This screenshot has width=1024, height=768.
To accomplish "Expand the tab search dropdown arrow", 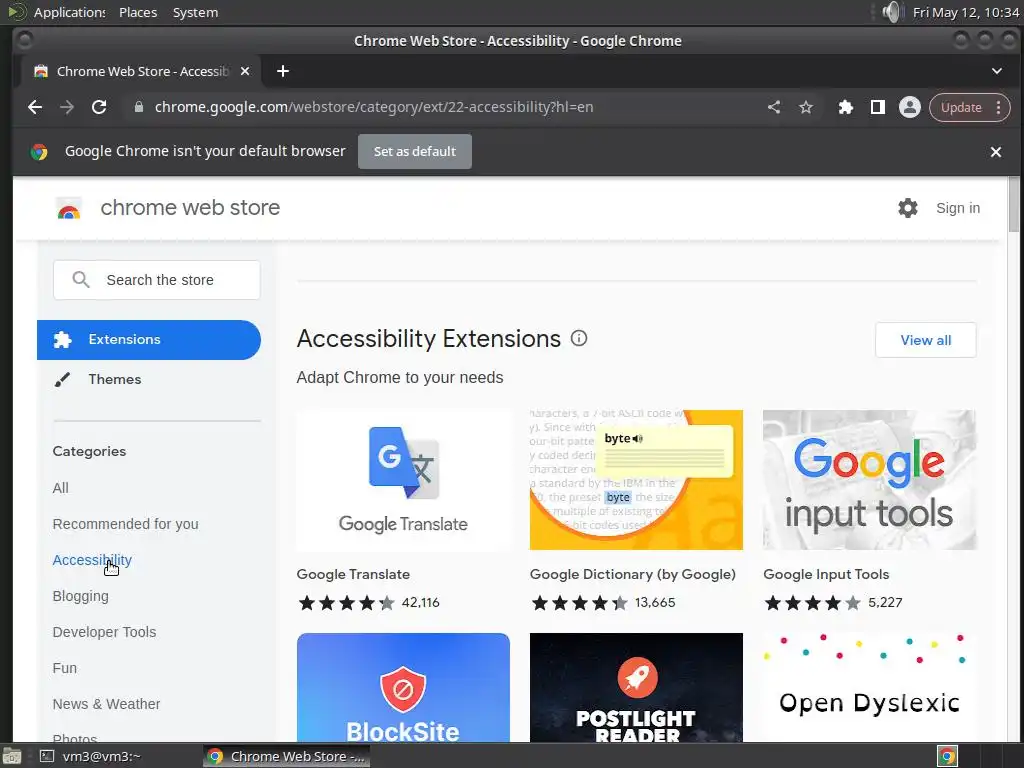I will click(x=997, y=71).
